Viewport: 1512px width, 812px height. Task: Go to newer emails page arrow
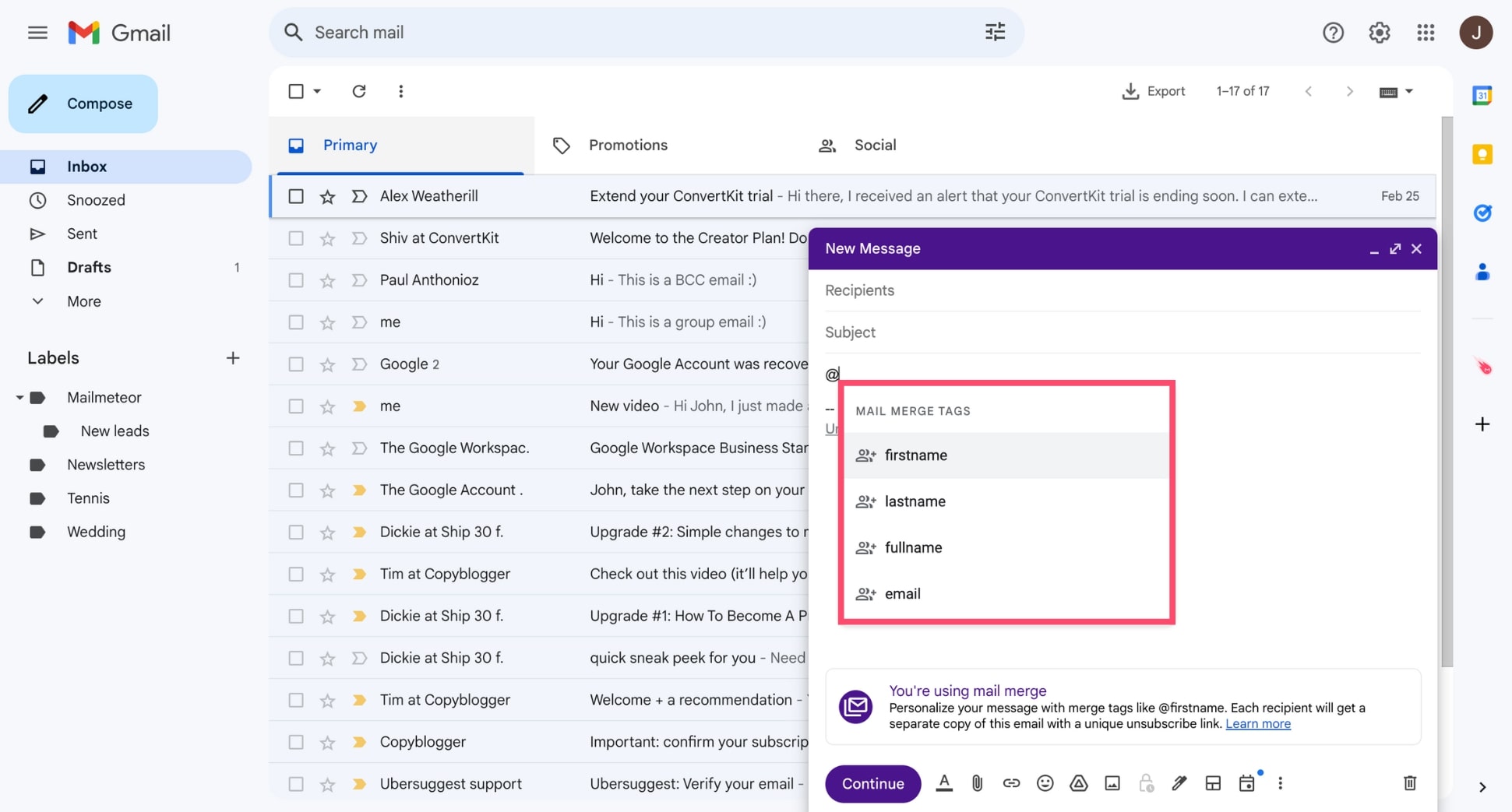click(1309, 92)
